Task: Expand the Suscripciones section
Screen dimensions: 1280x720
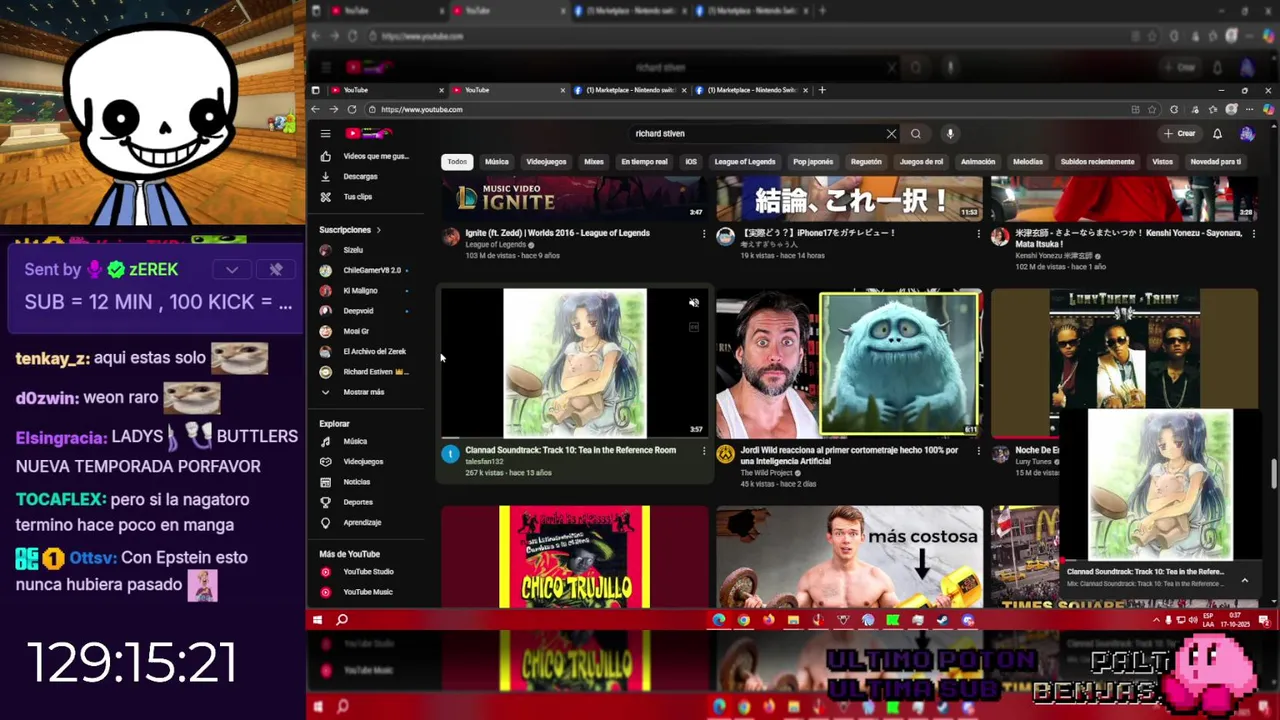Action: pos(350,230)
